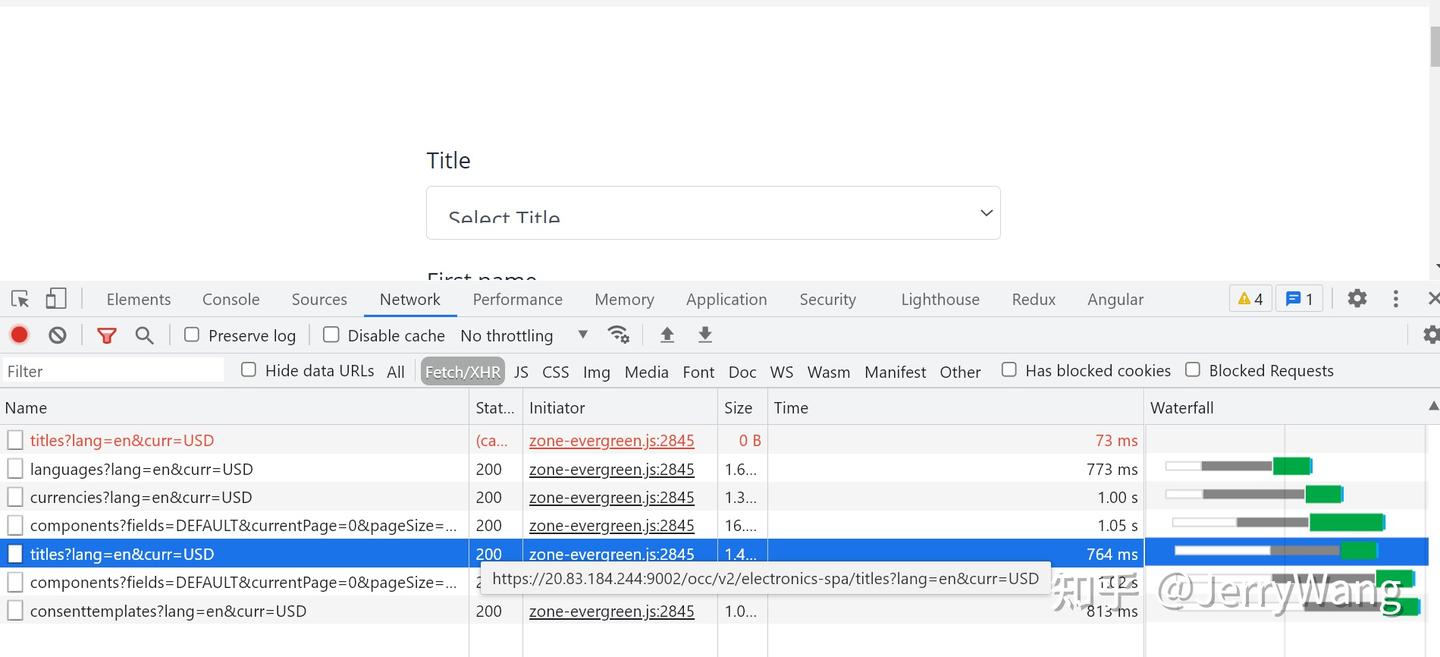This screenshot has height=657, width=1440.
Task: Sort by Waterfall column arrow
Action: (1433, 406)
